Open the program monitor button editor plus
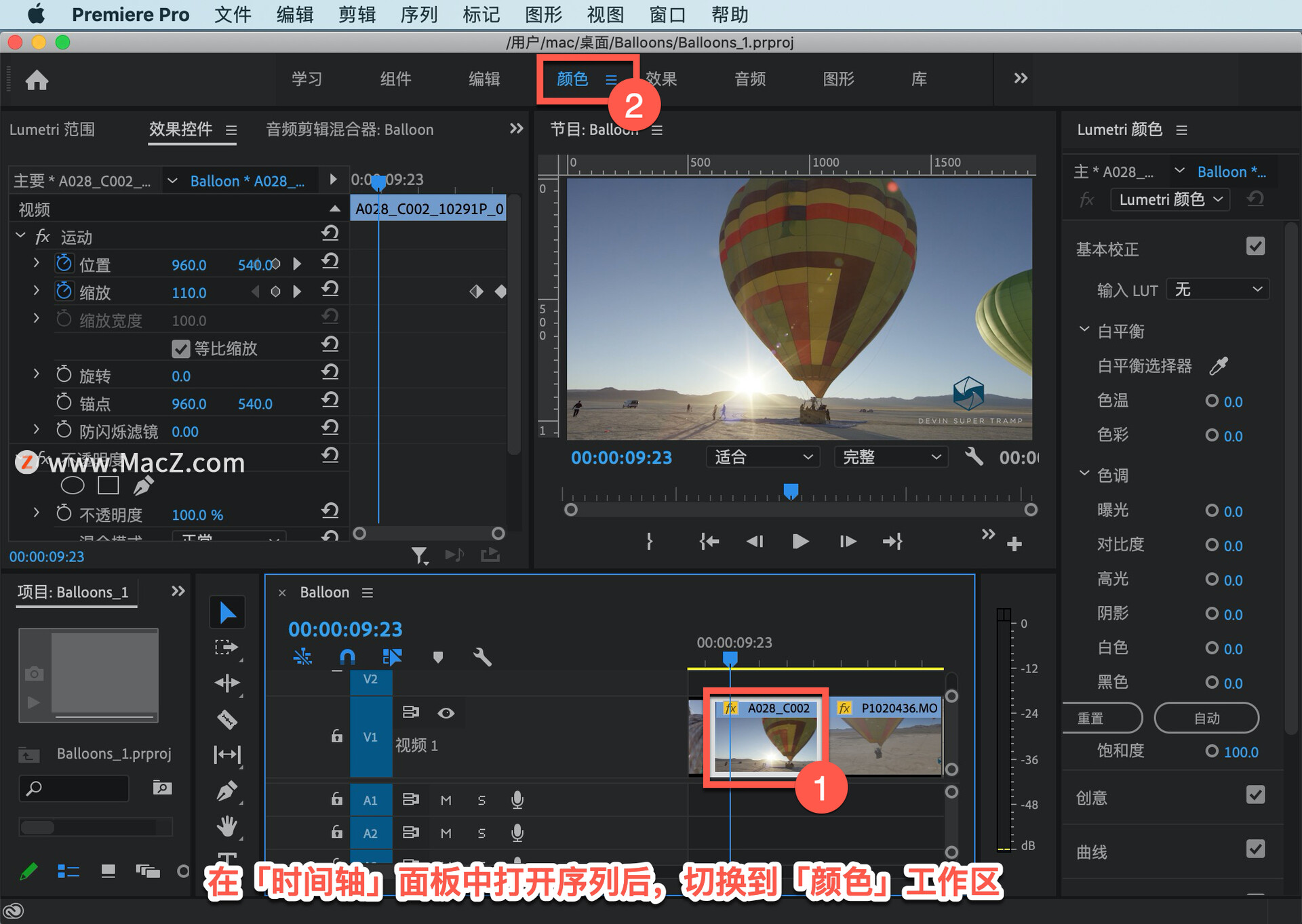1302x924 pixels. coord(1014,544)
